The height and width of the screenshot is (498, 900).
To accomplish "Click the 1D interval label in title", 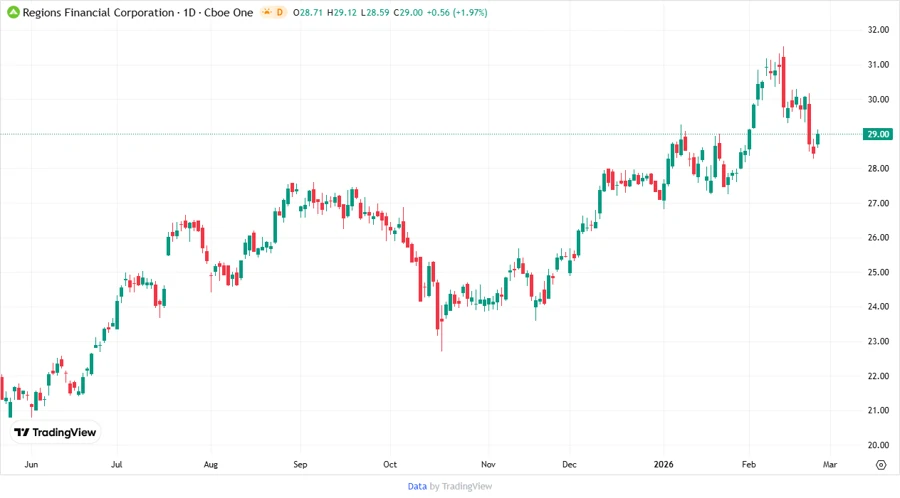I will point(189,13).
